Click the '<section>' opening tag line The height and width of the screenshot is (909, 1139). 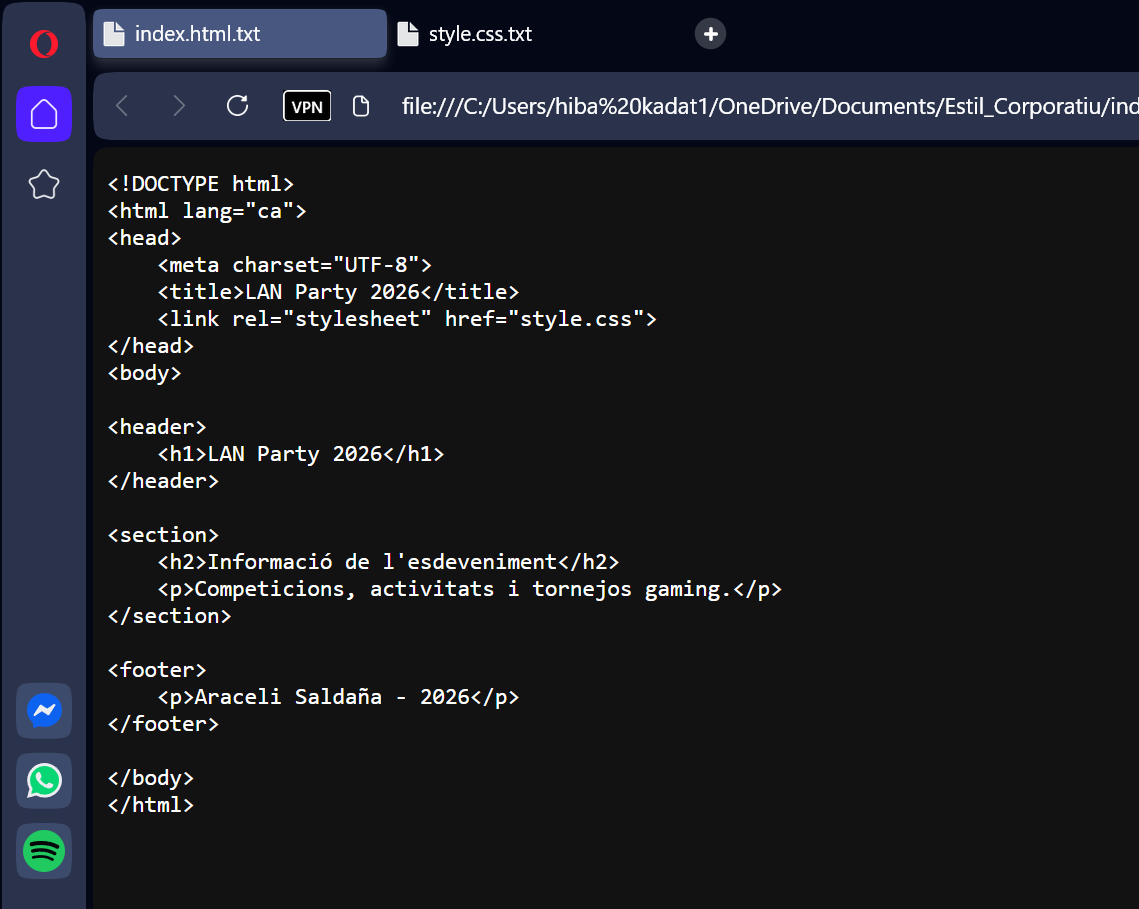coord(163,535)
